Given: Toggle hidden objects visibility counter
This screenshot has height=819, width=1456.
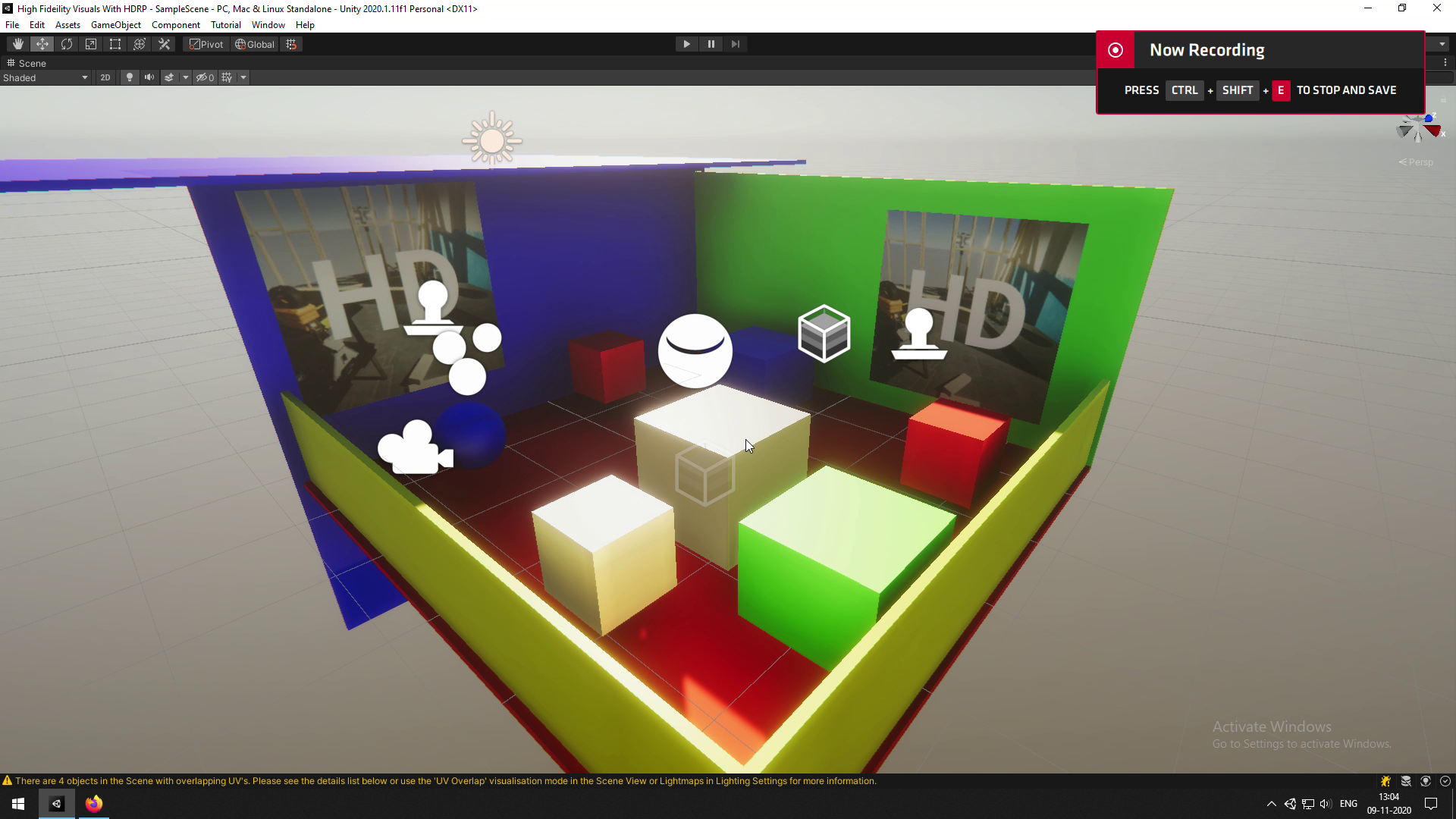Looking at the screenshot, I should (x=205, y=77).
